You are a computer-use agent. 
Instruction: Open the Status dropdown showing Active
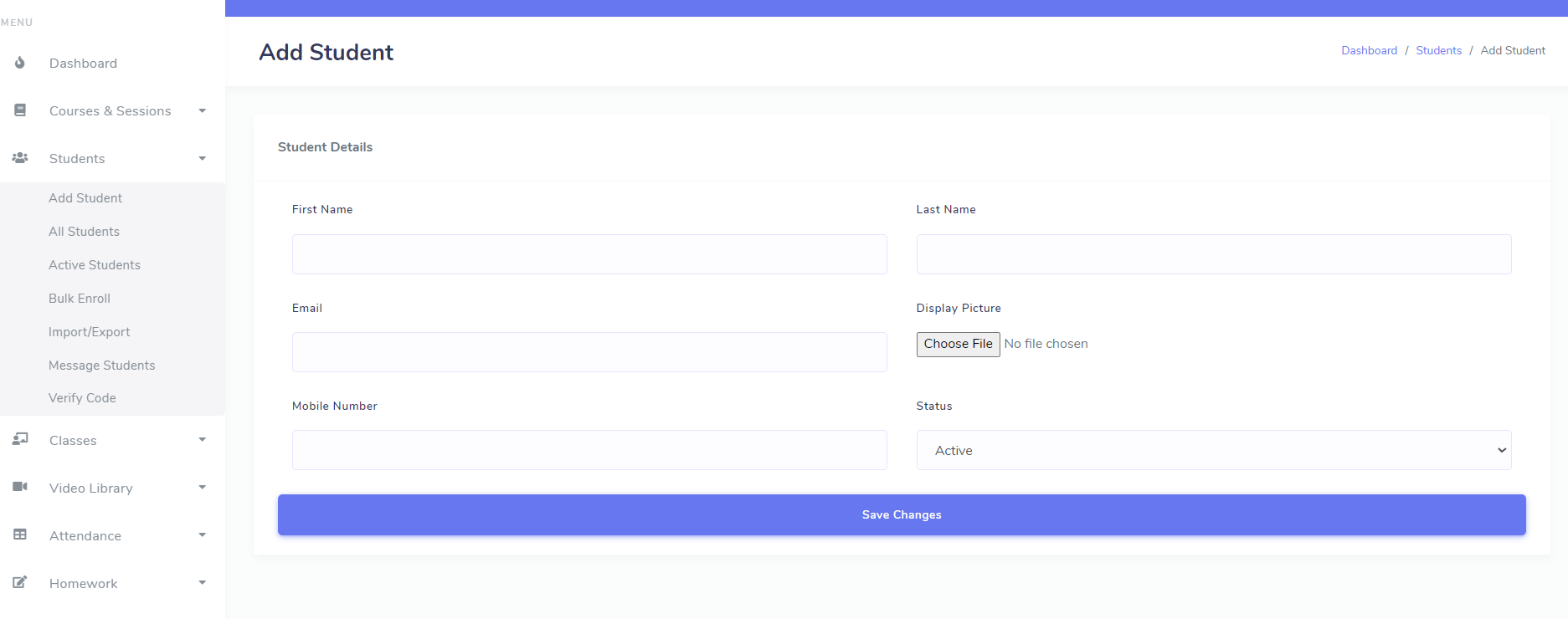tap(1213, 450)
